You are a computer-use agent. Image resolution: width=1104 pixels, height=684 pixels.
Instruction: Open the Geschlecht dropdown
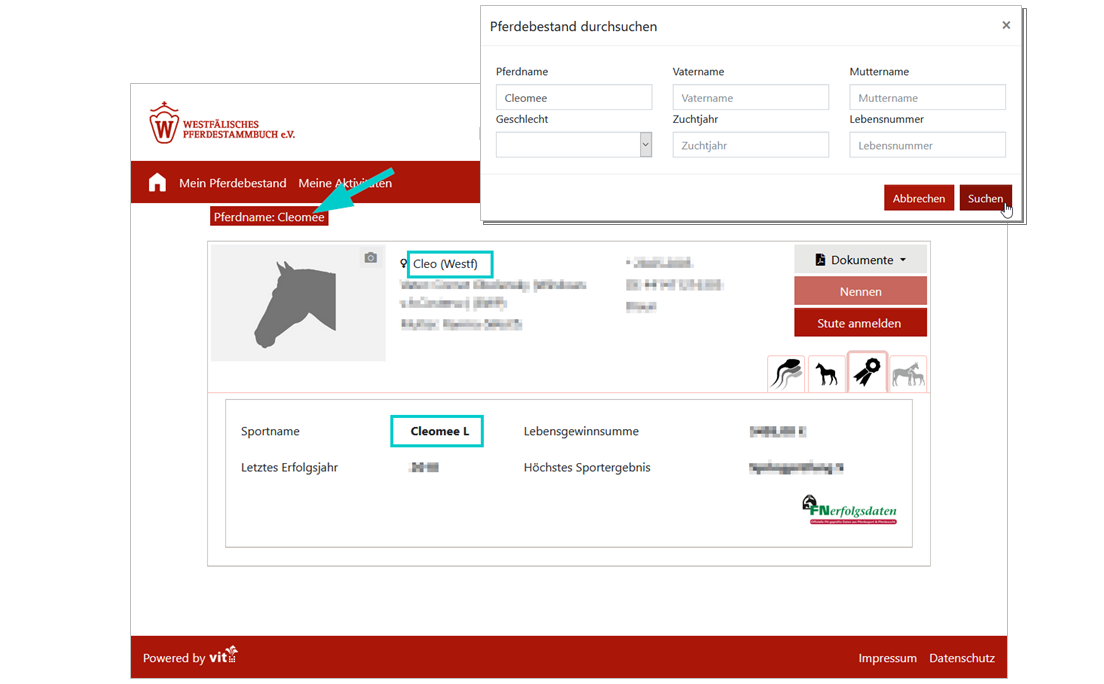[574, 145]
